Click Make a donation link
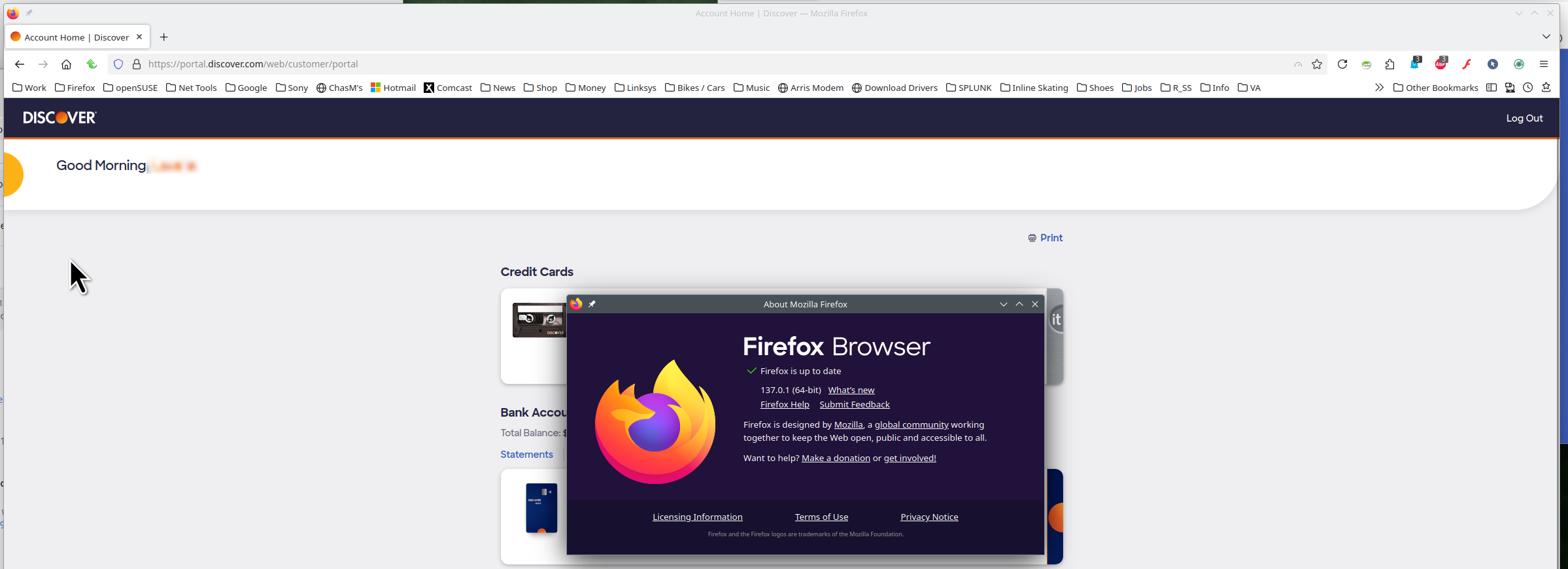Screen dimensions: 1568x569 [836, 458]
